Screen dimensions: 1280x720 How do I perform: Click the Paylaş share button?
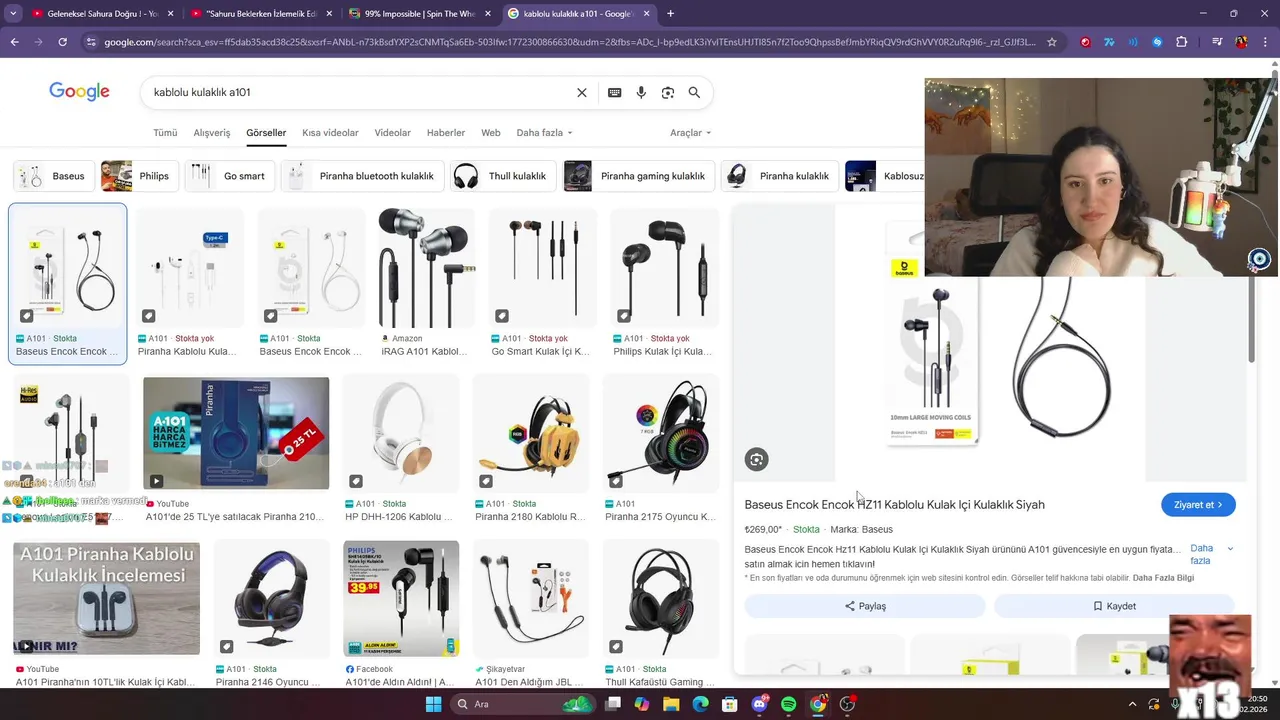click(x=865, y=606)
